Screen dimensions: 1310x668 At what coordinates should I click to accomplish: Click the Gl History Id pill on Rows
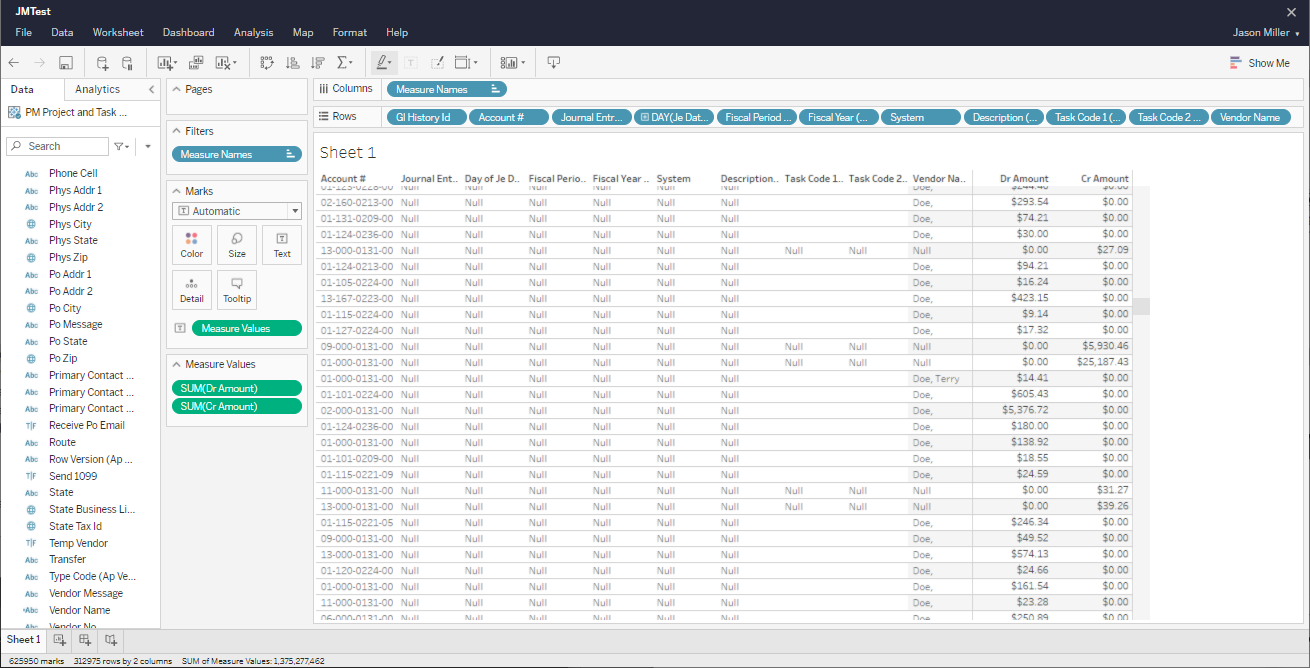tap(425, 117)
